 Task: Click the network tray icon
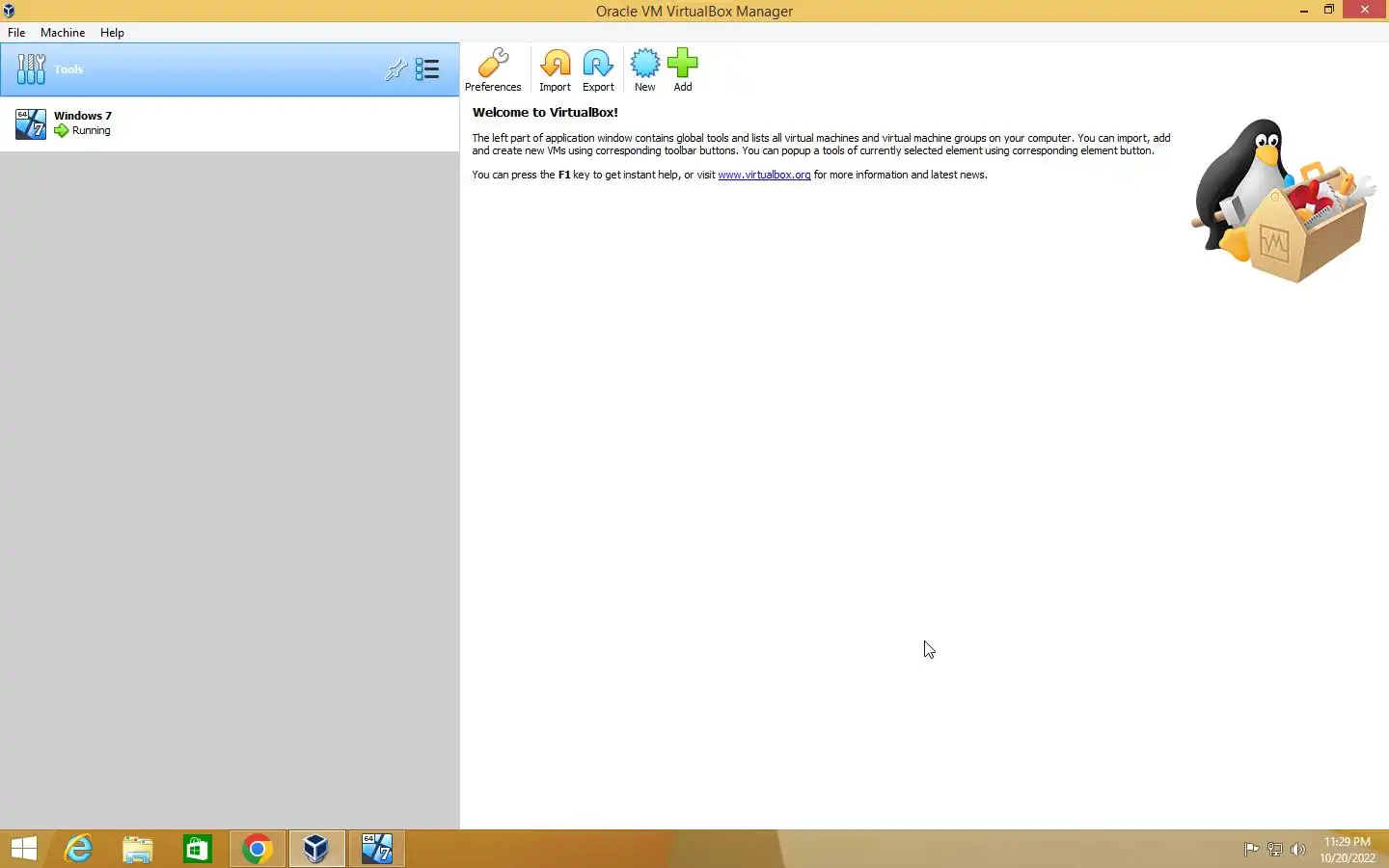click(1274, 850)
